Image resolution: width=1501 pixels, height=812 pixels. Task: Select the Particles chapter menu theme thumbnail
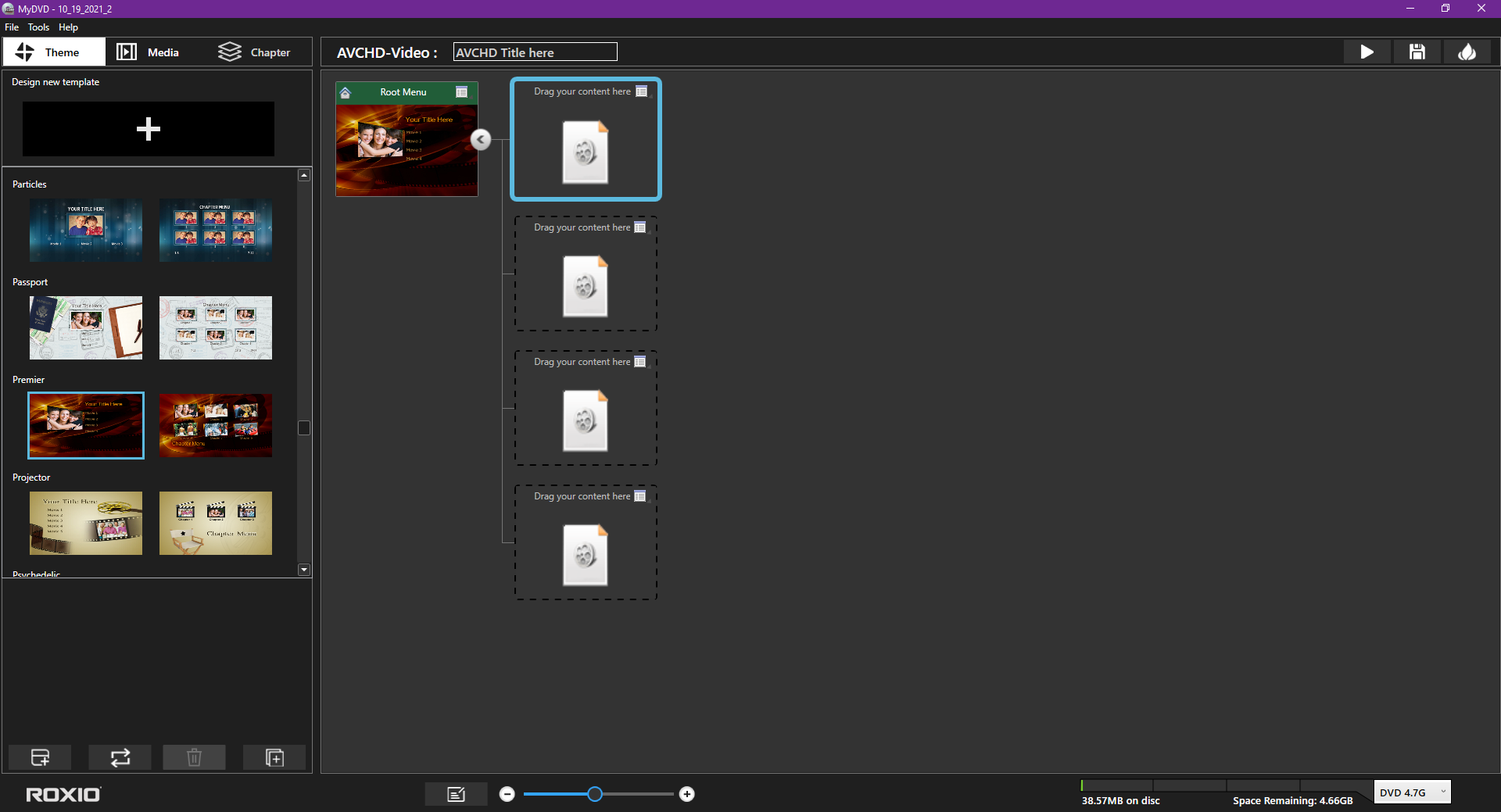[216, 230]
